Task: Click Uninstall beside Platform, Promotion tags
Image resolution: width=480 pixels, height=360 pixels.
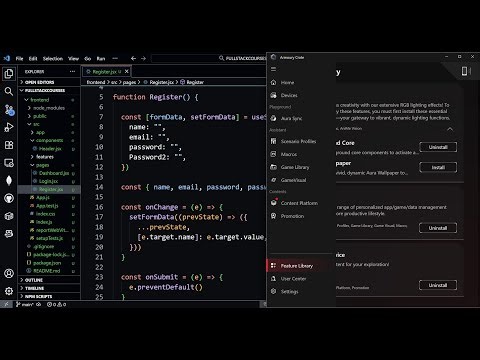Action: [438, 285]
